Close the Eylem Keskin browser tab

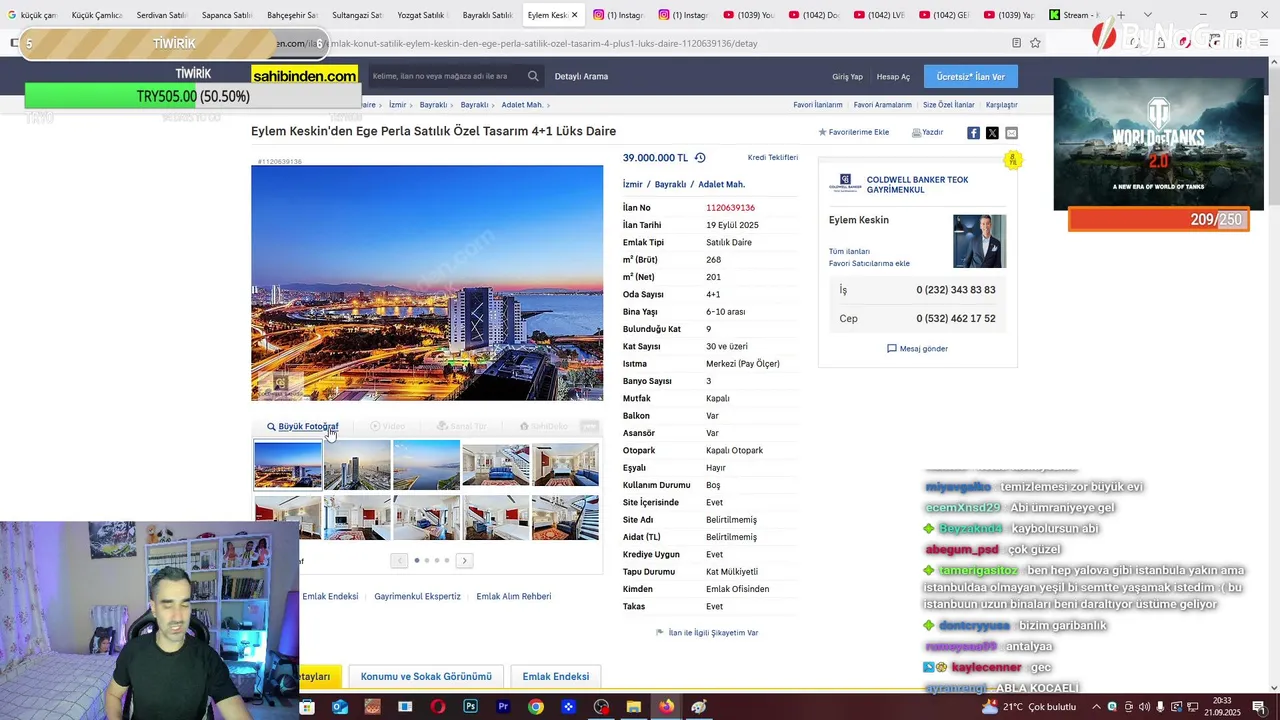point(575,15)
